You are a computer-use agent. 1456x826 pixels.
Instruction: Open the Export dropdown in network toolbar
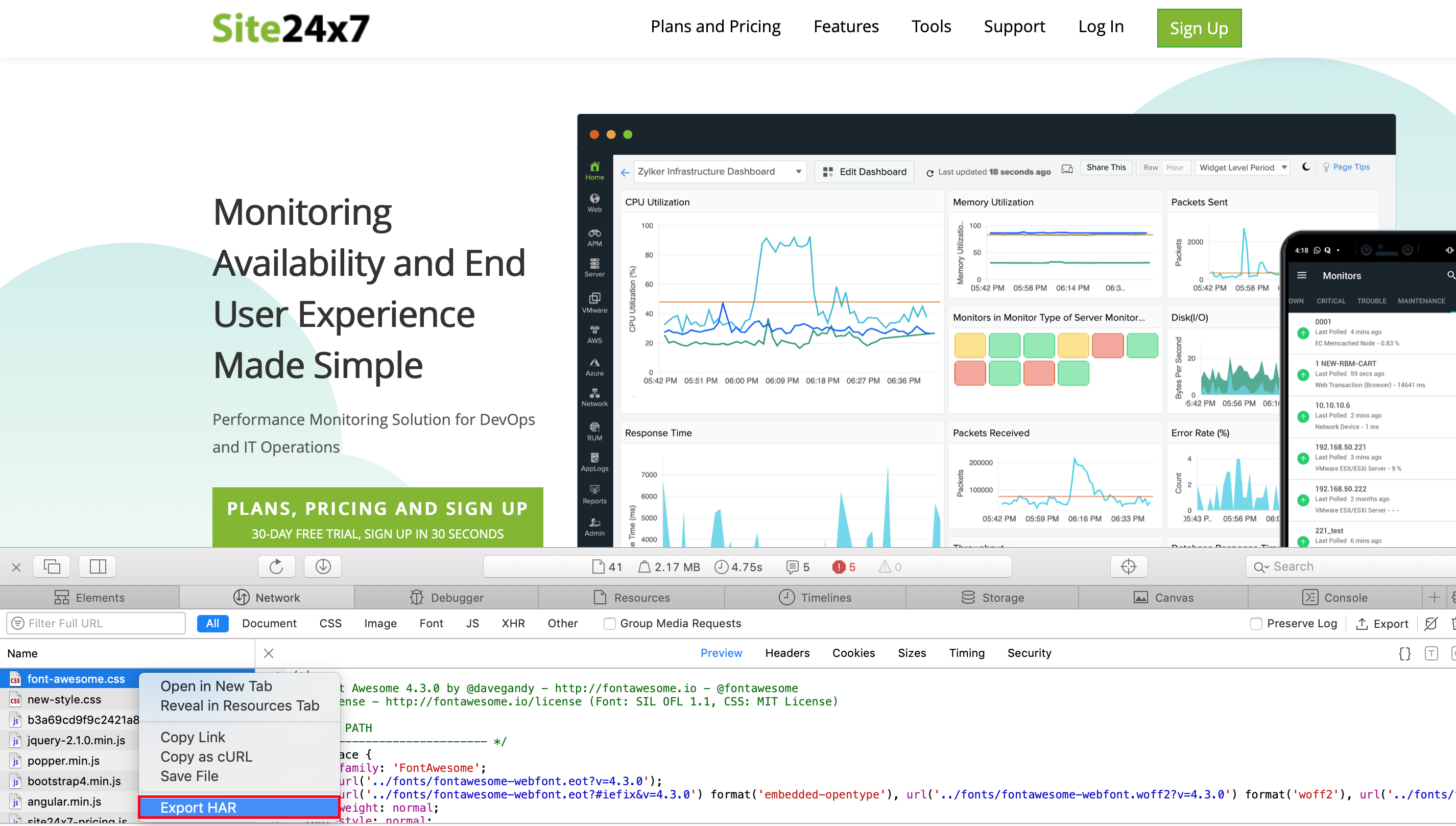pyautogui.click(x=1382, y=624)
